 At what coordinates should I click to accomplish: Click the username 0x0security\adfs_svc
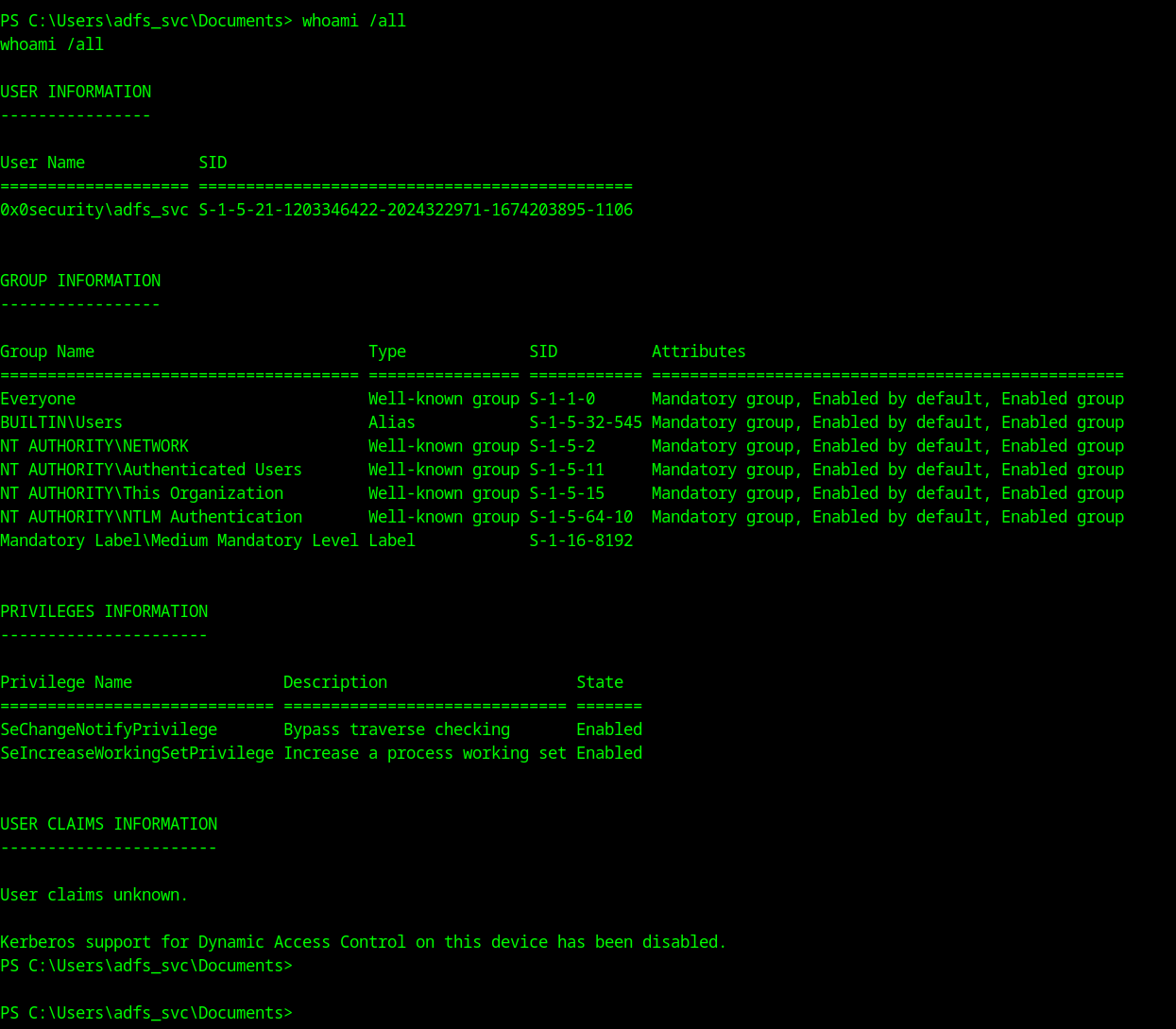tap(94, 210)
